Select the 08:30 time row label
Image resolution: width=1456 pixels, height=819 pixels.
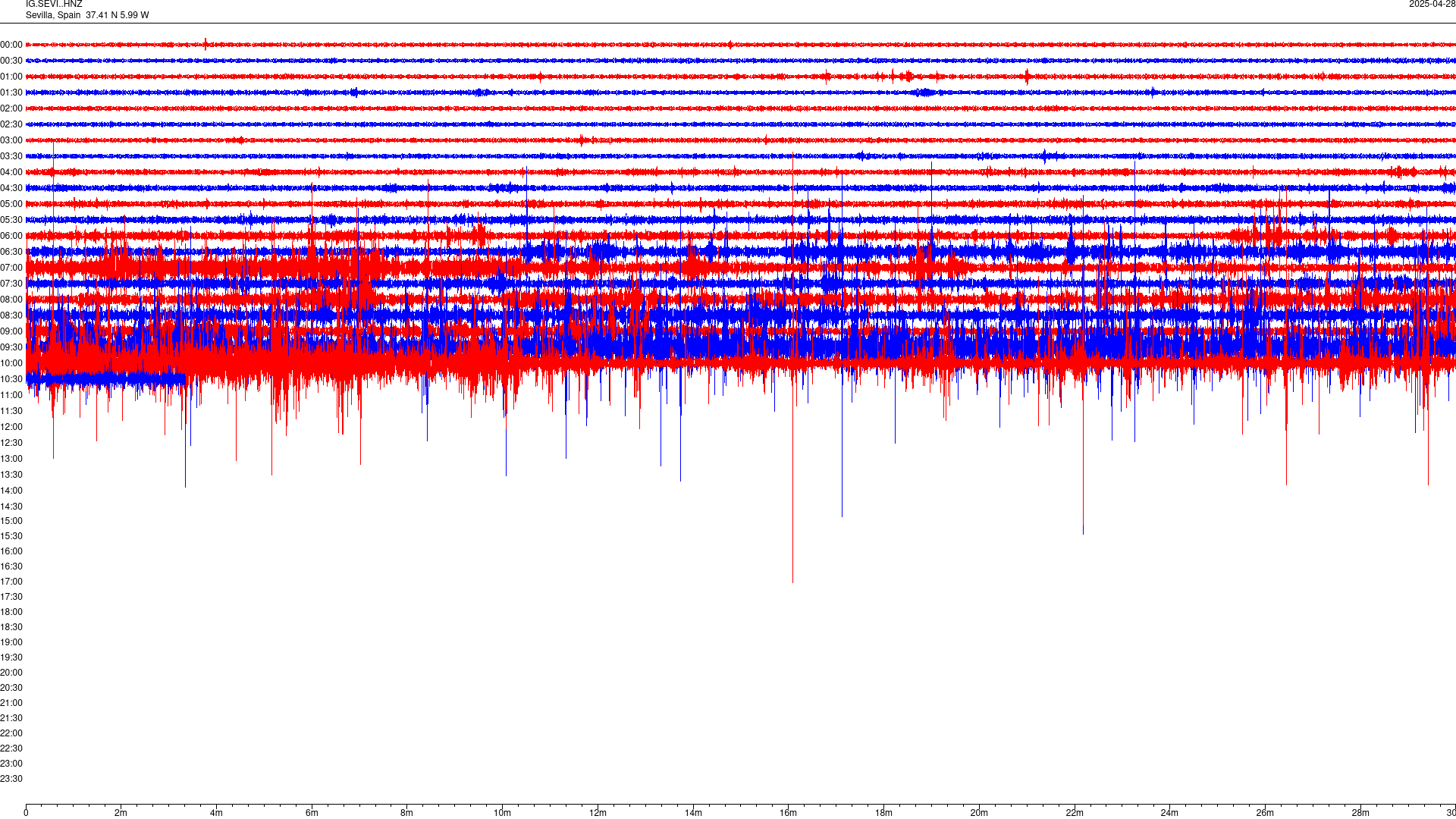tap(11, 315)
